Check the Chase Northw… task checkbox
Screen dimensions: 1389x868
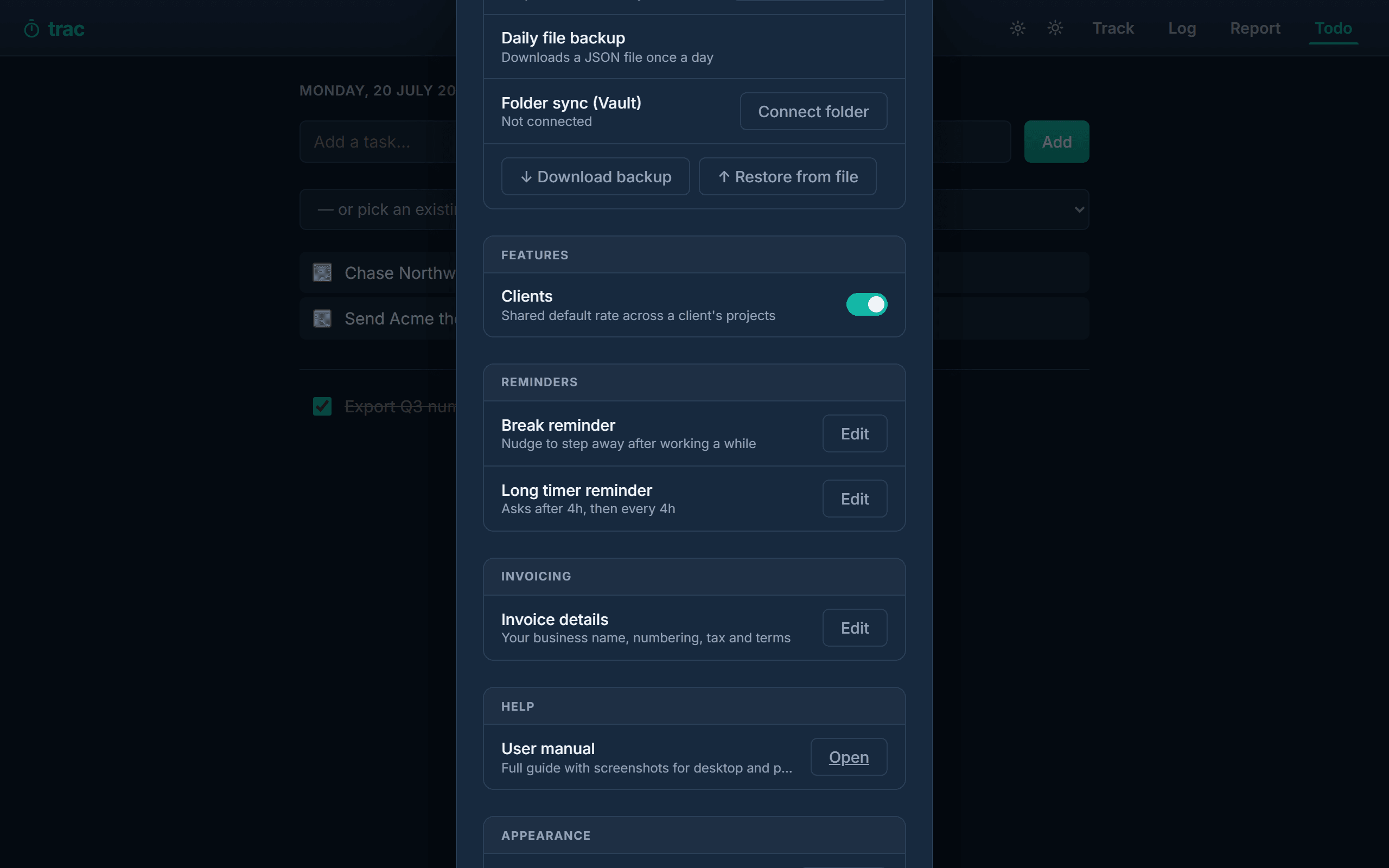tap(322, 272)
